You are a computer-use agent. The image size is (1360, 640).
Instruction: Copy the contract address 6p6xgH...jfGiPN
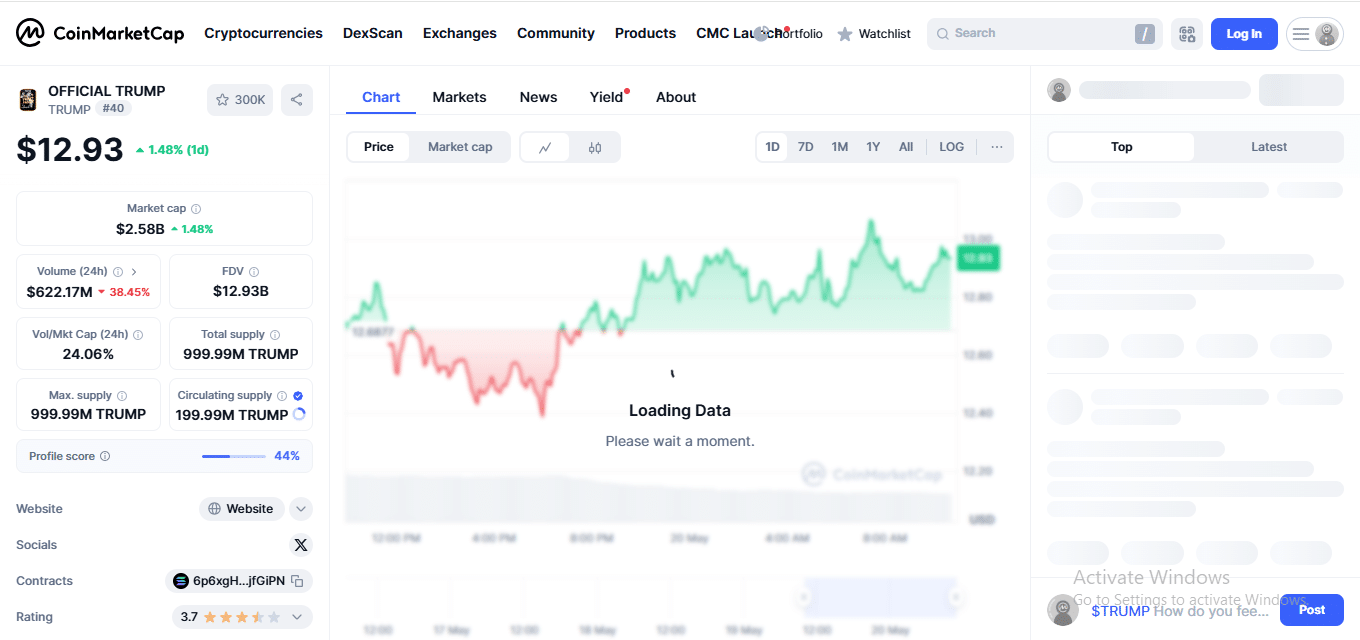click(297, 581)
